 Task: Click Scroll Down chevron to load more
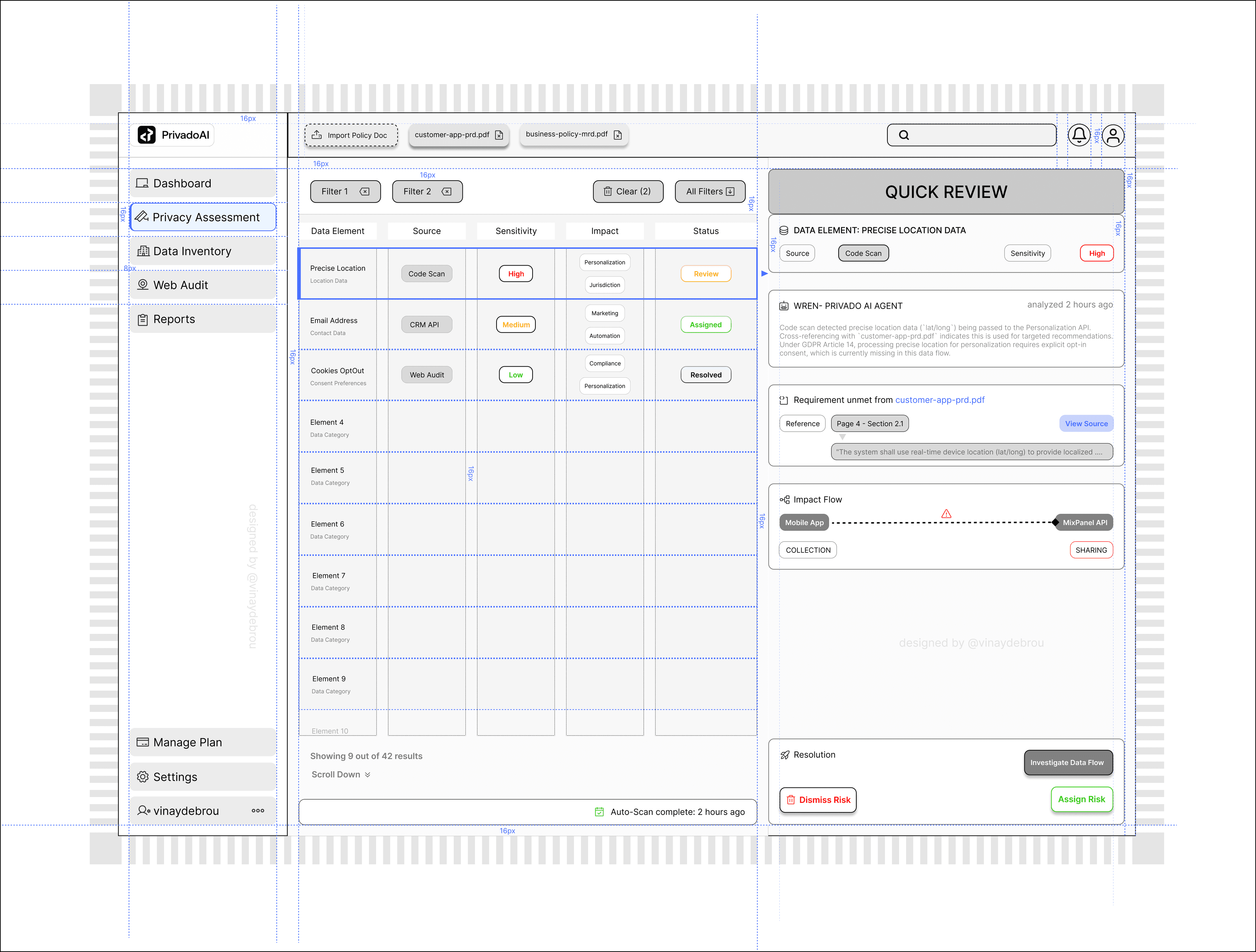click(367, 775)
